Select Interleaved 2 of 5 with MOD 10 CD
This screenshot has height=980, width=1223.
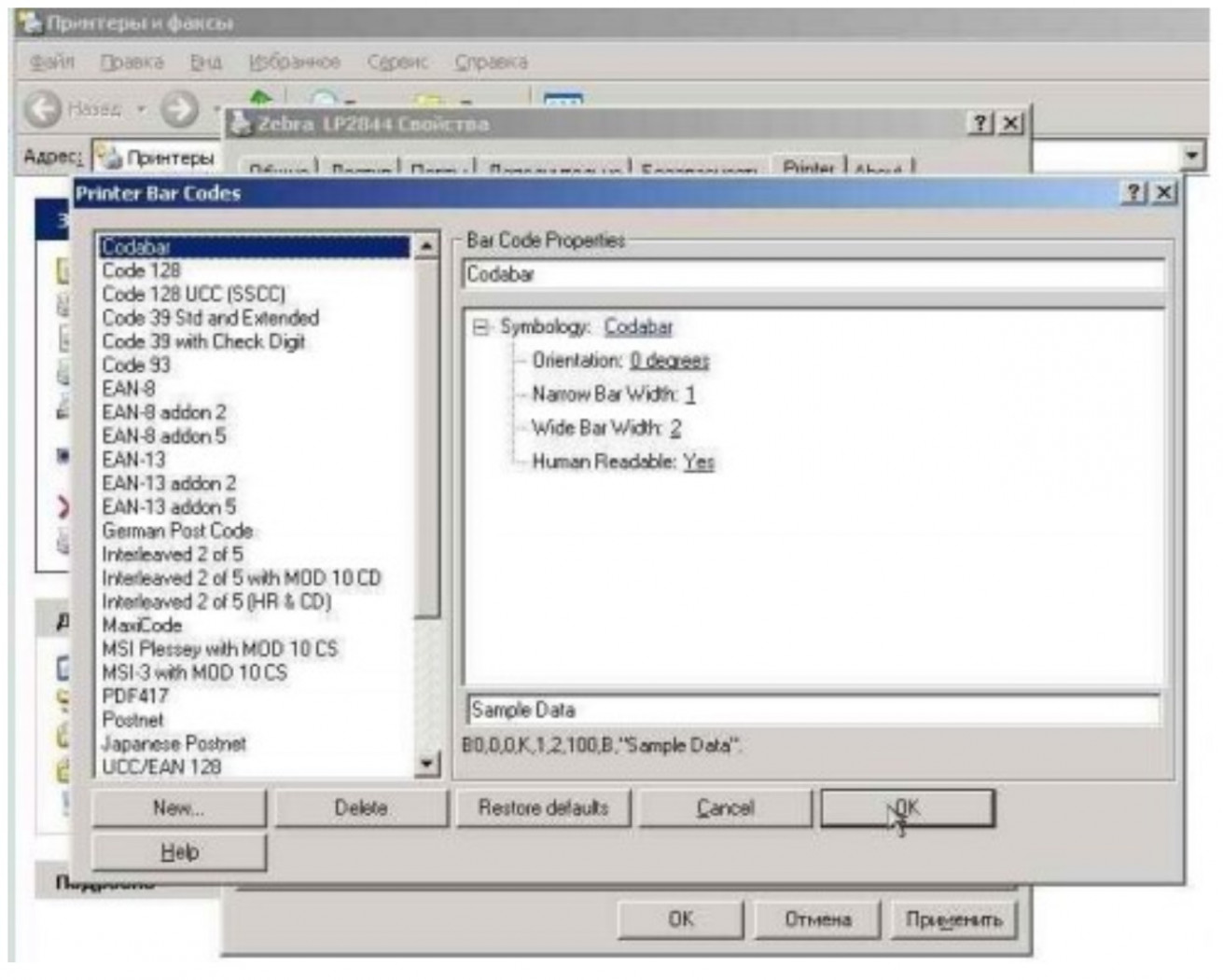(242, 578)
